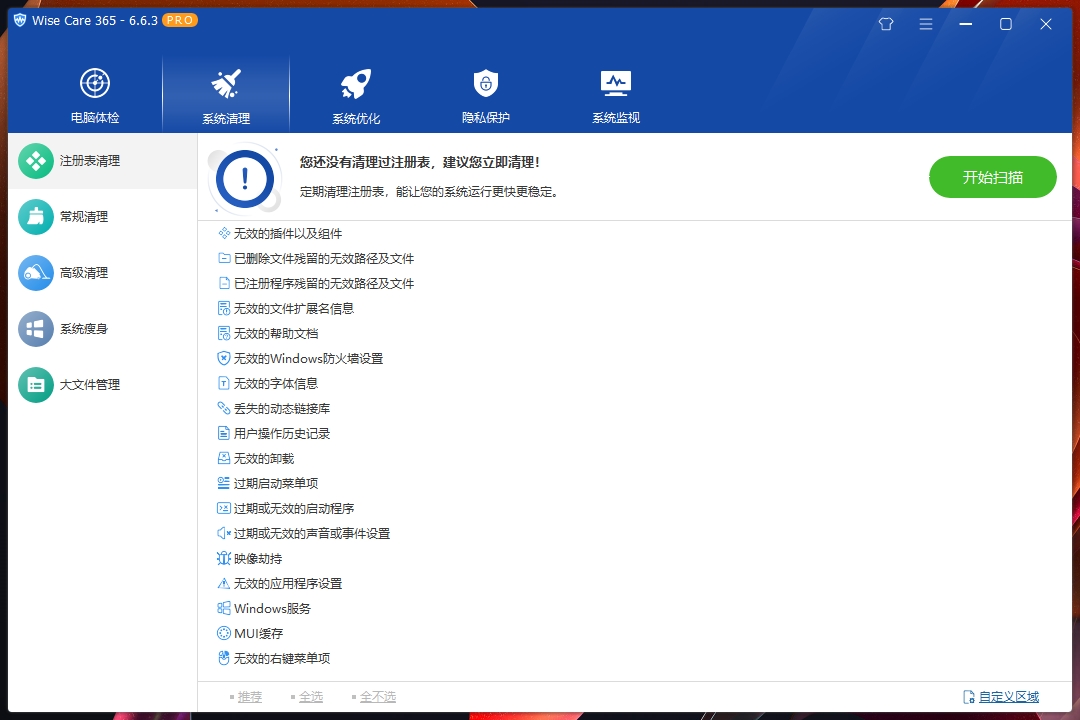
Task: Open the skin (shirt) icon in title bar
Action: pos(886,24)
